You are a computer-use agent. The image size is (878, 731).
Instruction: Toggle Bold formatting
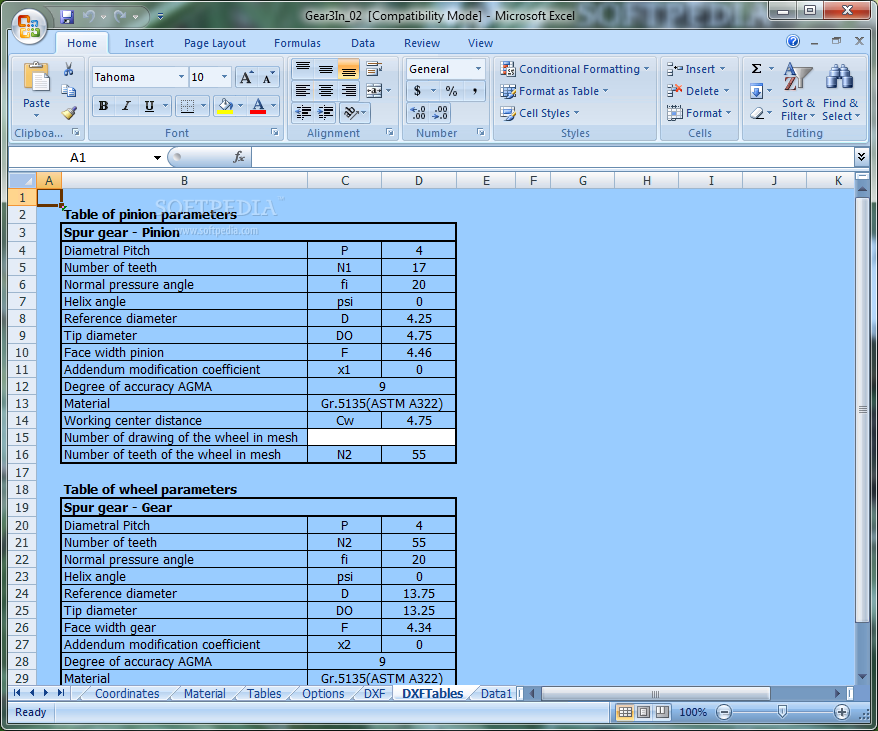[x=104, y=106]
